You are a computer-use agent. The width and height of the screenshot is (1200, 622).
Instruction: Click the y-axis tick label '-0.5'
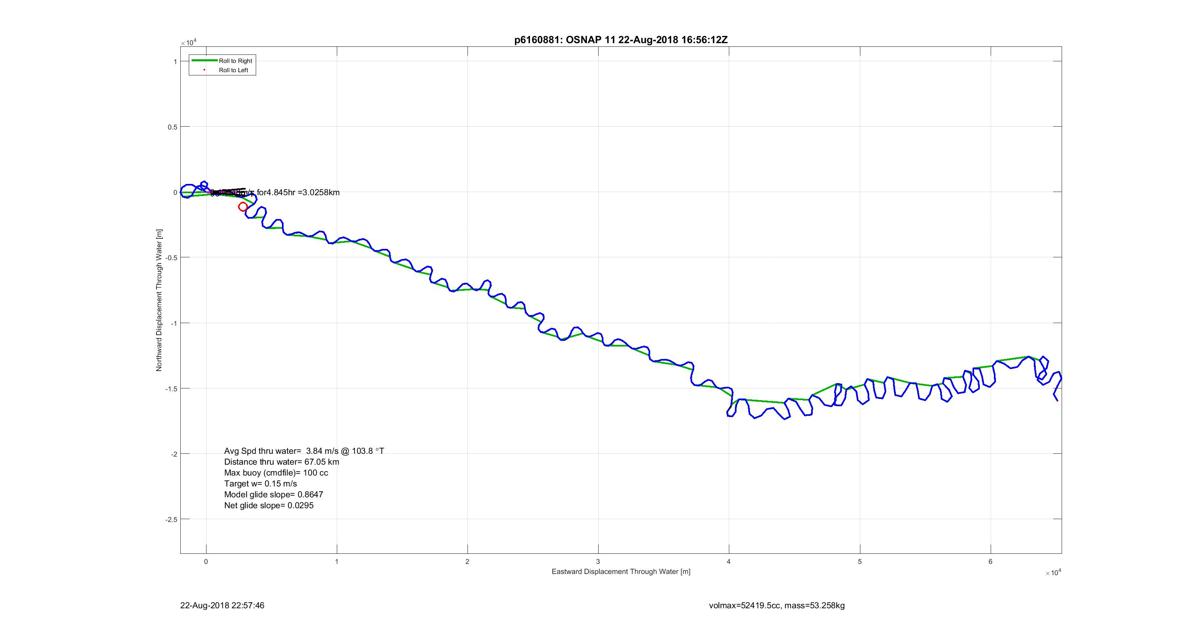tap(170, 258)
